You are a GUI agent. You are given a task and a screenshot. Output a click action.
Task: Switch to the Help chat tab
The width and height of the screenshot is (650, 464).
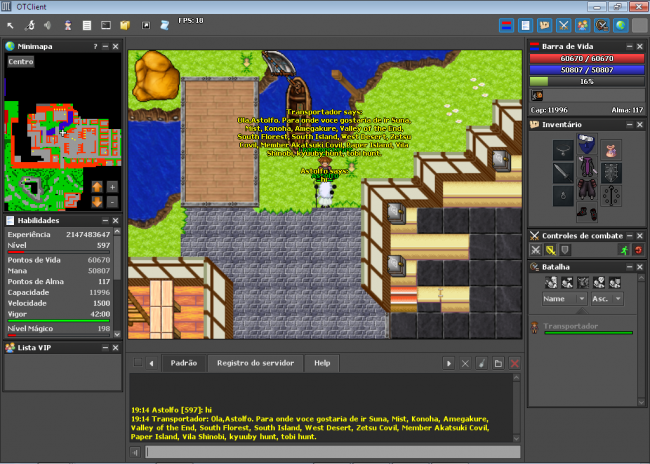click(322, 363)
